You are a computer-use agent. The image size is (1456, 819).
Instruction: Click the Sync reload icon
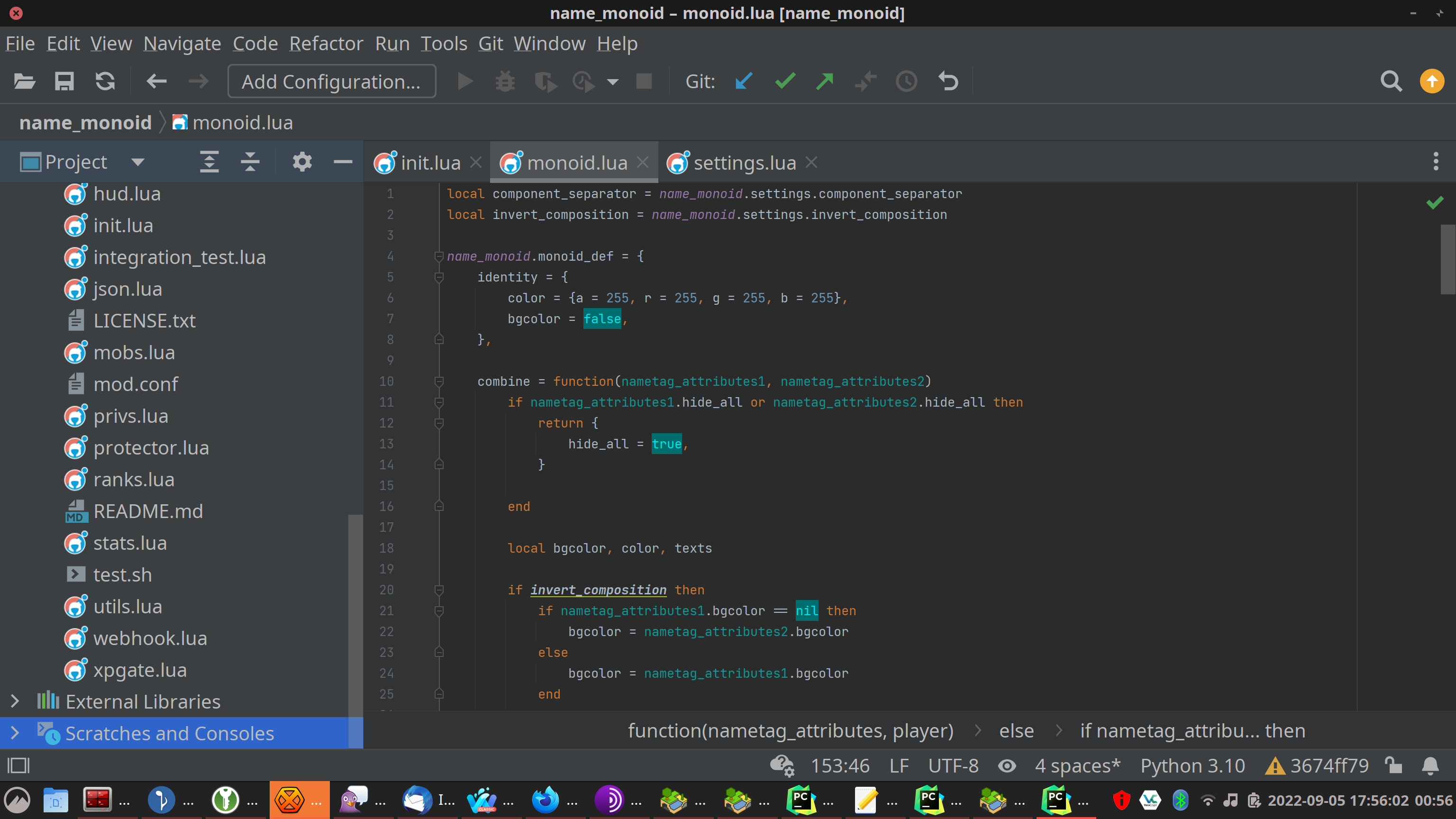105,82
